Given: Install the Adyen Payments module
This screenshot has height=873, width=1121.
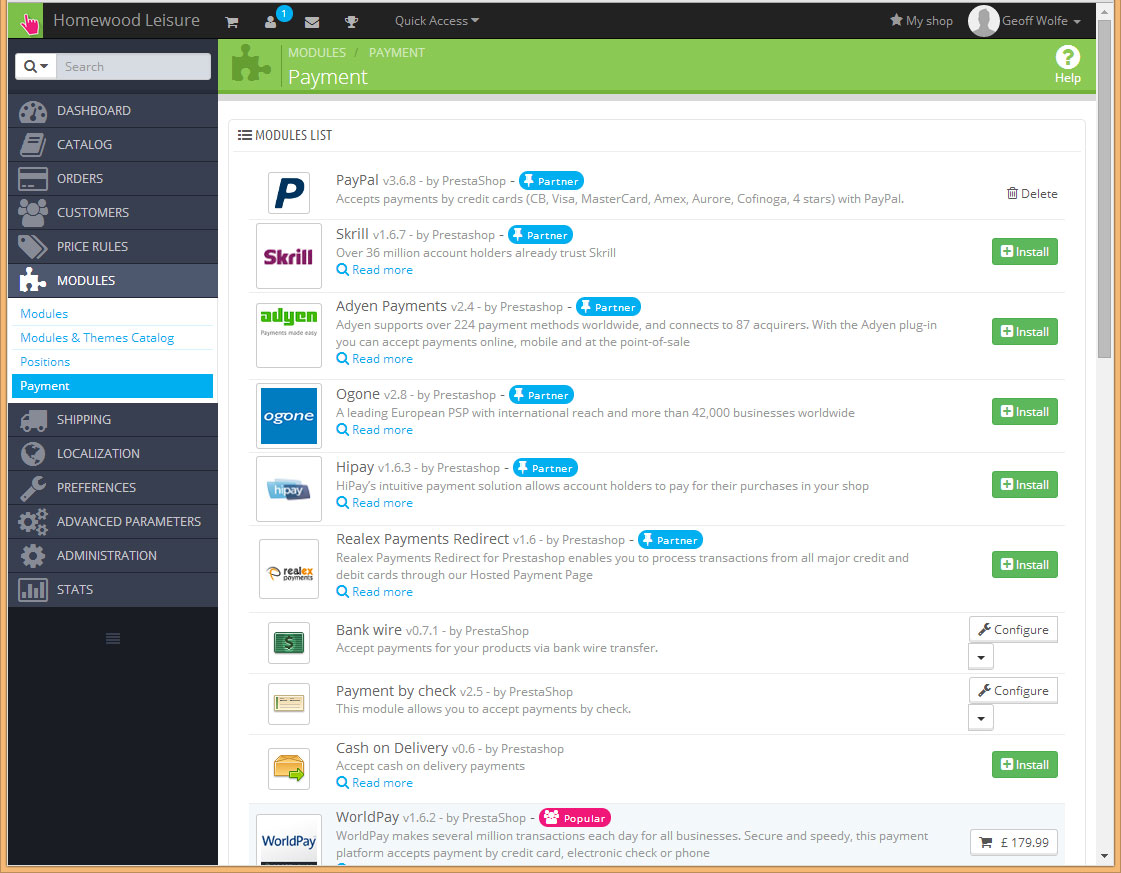Looking at the screenshot, I should point(1024,332).
